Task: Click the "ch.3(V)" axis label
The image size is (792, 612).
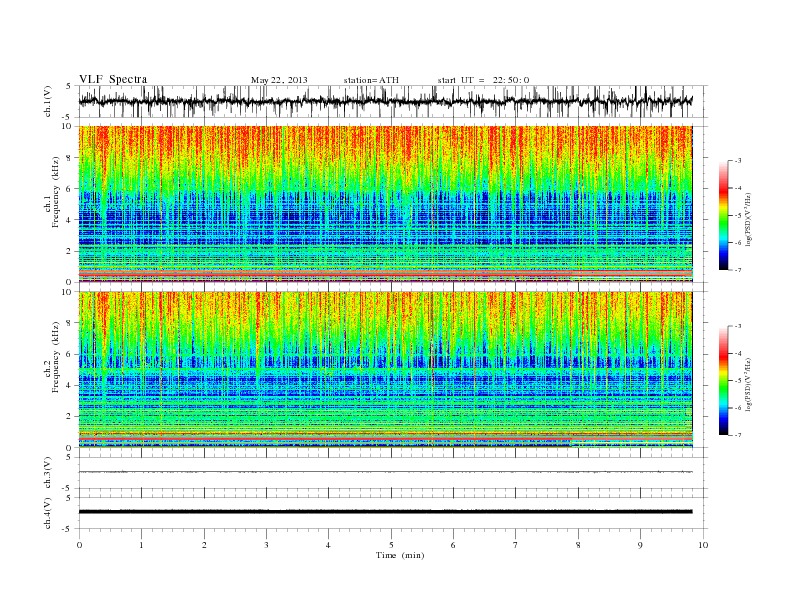Action: pos(48,473)
